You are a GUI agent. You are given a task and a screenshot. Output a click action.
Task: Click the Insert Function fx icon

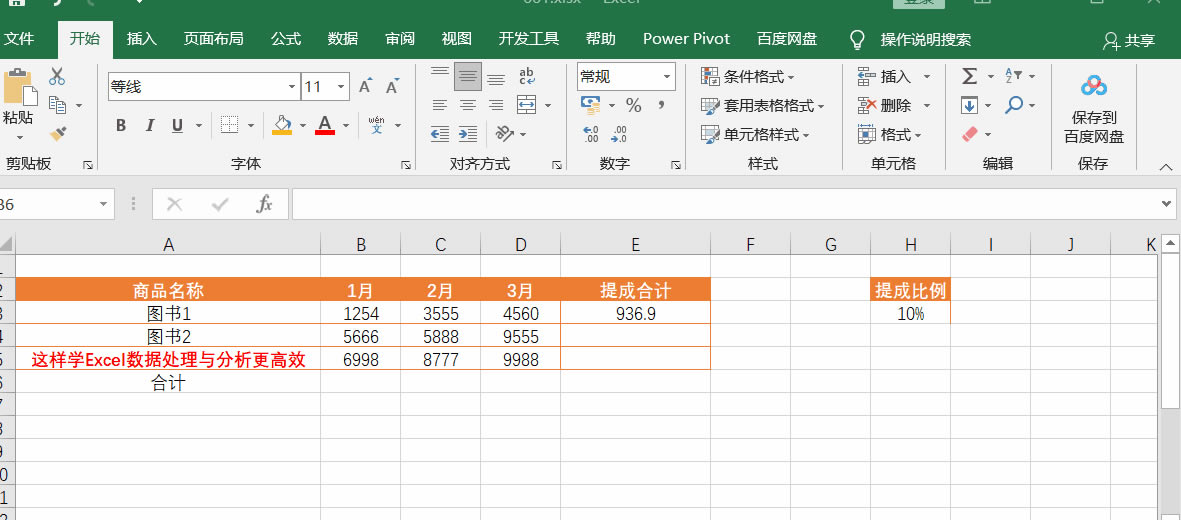(x=264, y=204)
